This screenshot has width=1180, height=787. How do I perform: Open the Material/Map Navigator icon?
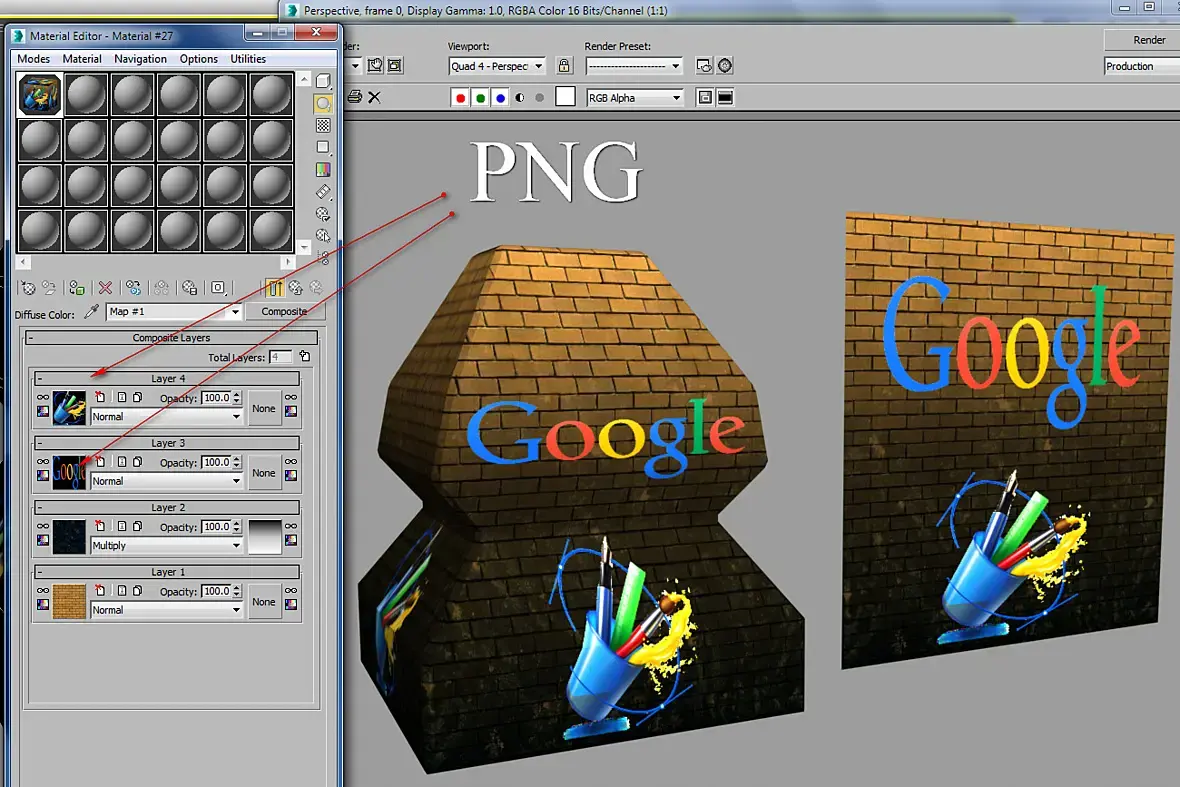point(324,258)
